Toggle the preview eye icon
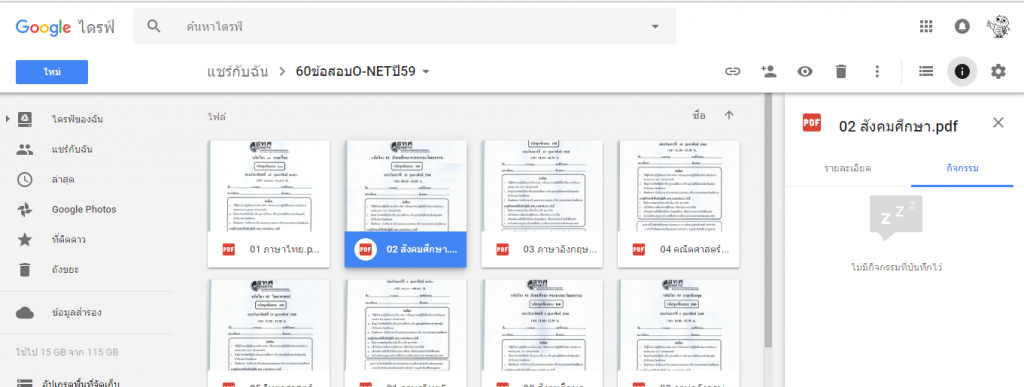 click(805, 72)
